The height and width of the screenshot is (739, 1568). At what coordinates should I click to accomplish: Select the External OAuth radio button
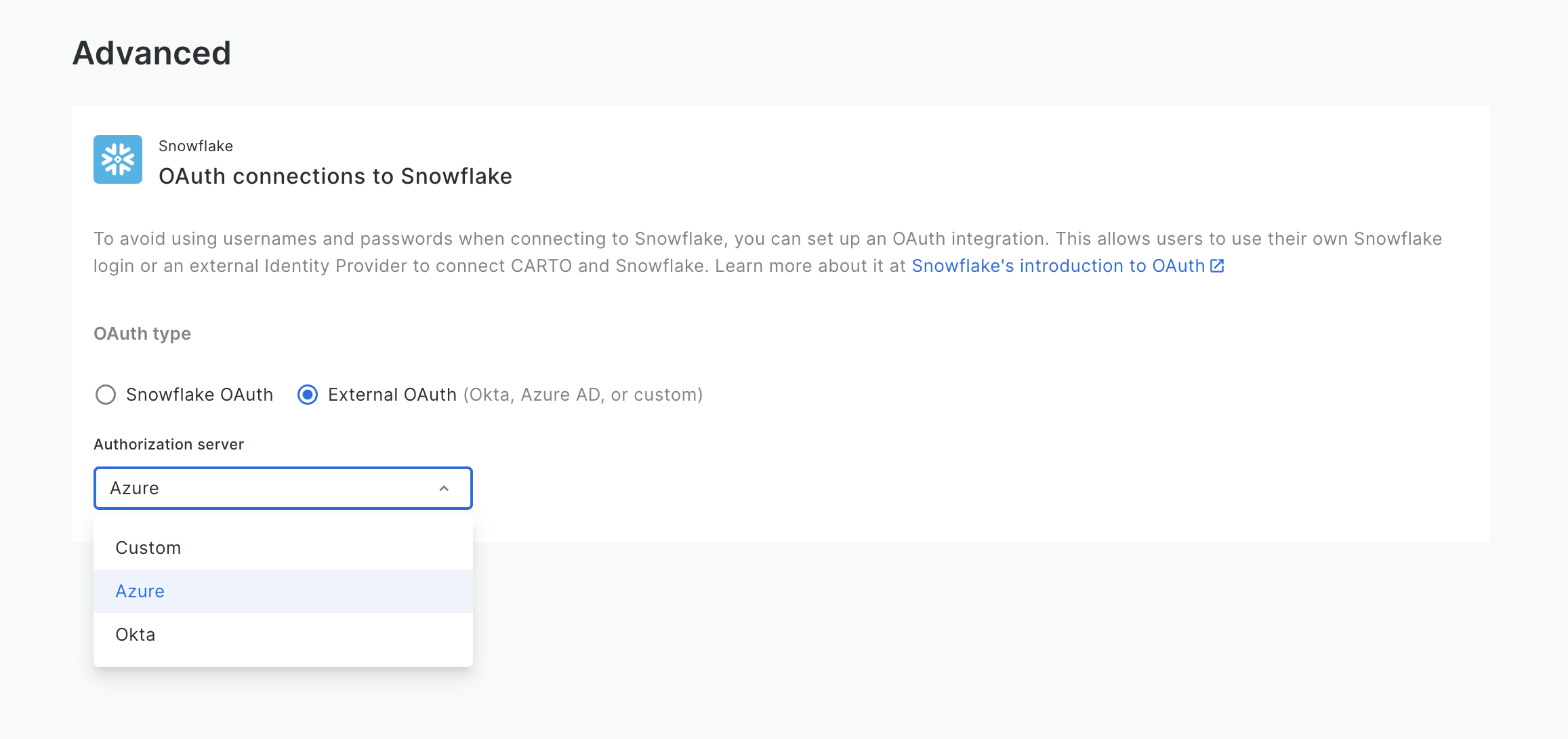point(308,395)
